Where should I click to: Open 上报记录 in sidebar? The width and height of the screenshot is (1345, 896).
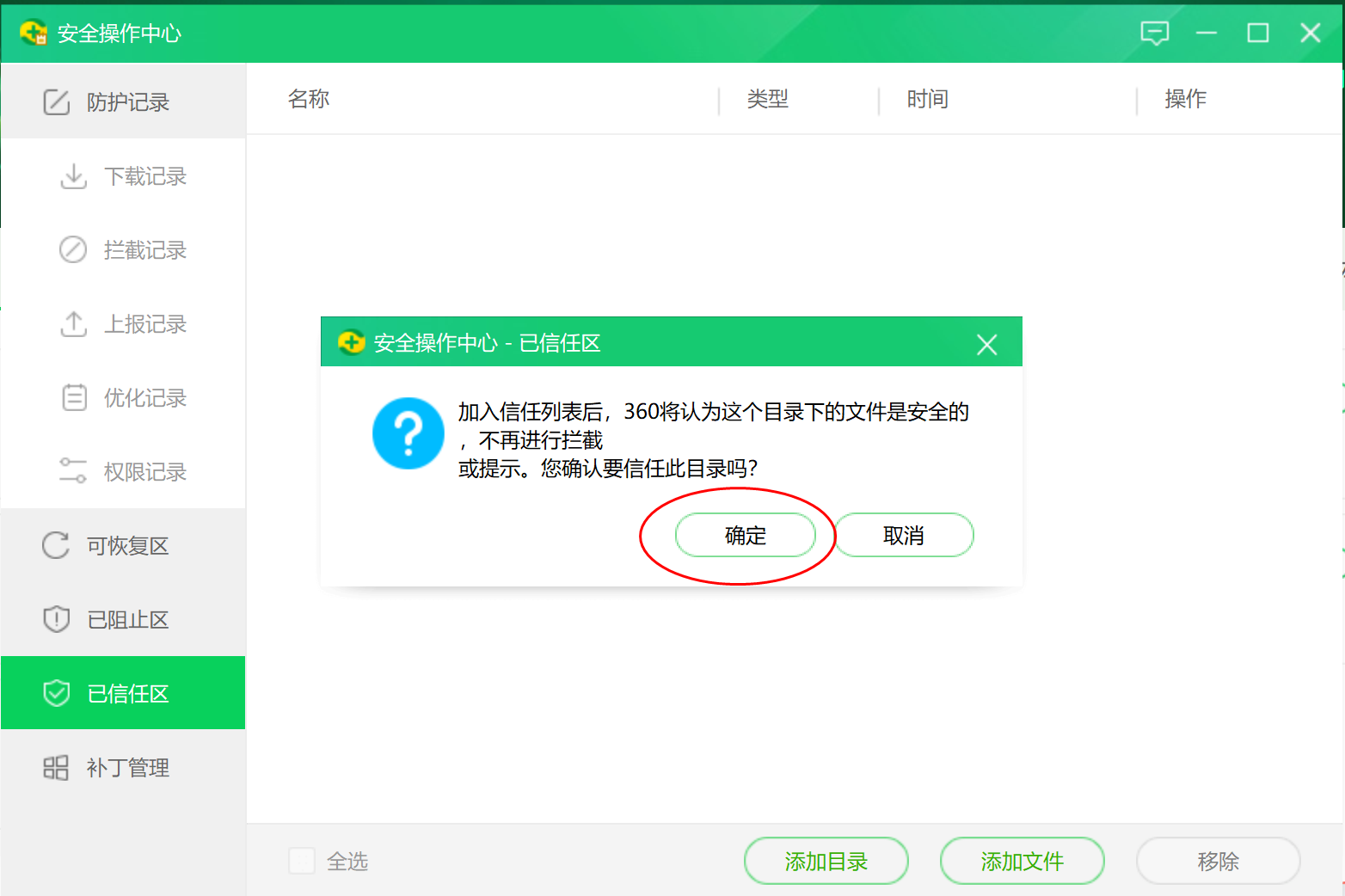pyautogui.click(x=123, y=324)
